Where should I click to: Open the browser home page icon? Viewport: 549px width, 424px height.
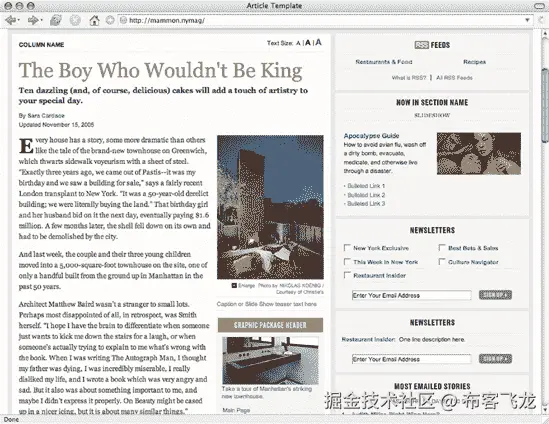tap(94, 20)
